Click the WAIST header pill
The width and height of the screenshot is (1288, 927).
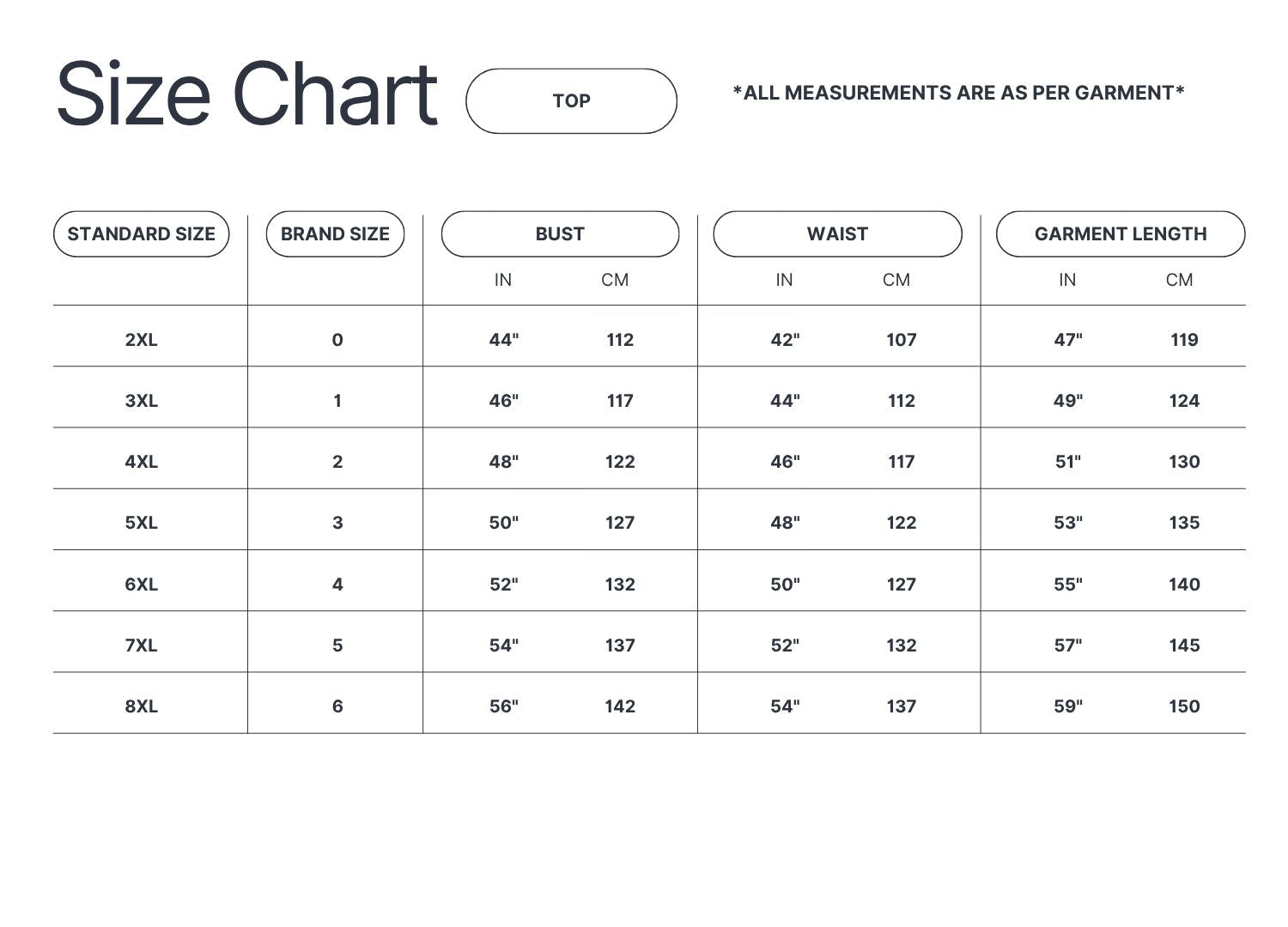click(837, 234)
